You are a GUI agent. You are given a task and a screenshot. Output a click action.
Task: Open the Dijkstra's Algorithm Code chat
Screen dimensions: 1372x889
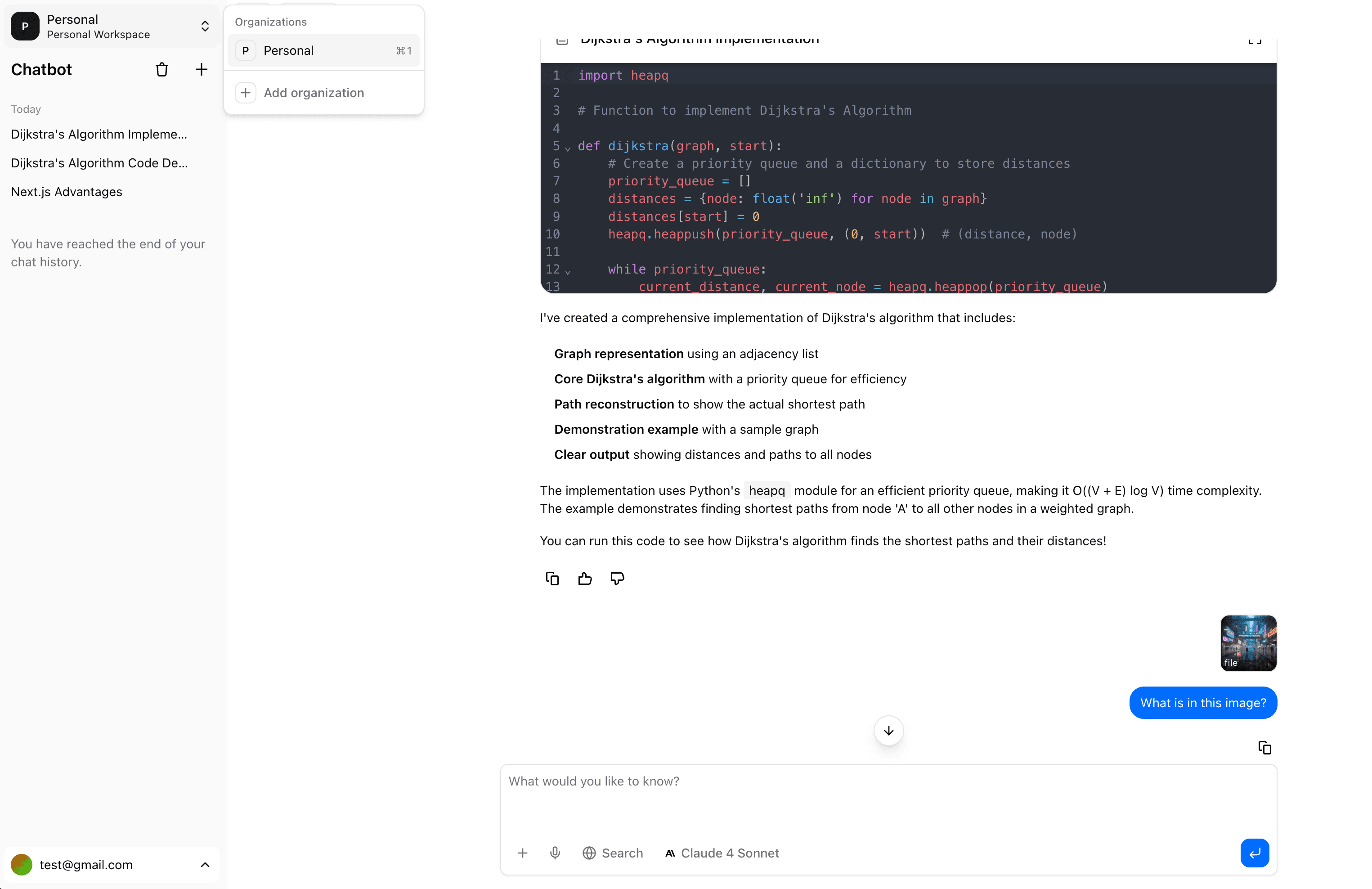pos(99,163)
